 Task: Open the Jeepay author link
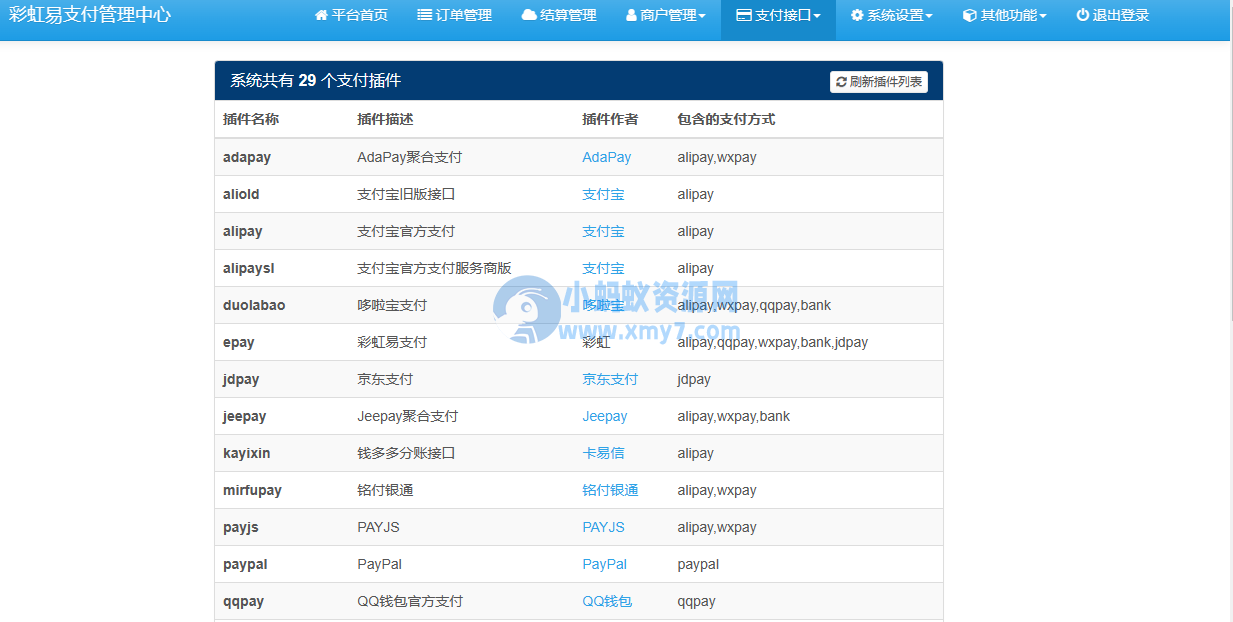[605, 416]
